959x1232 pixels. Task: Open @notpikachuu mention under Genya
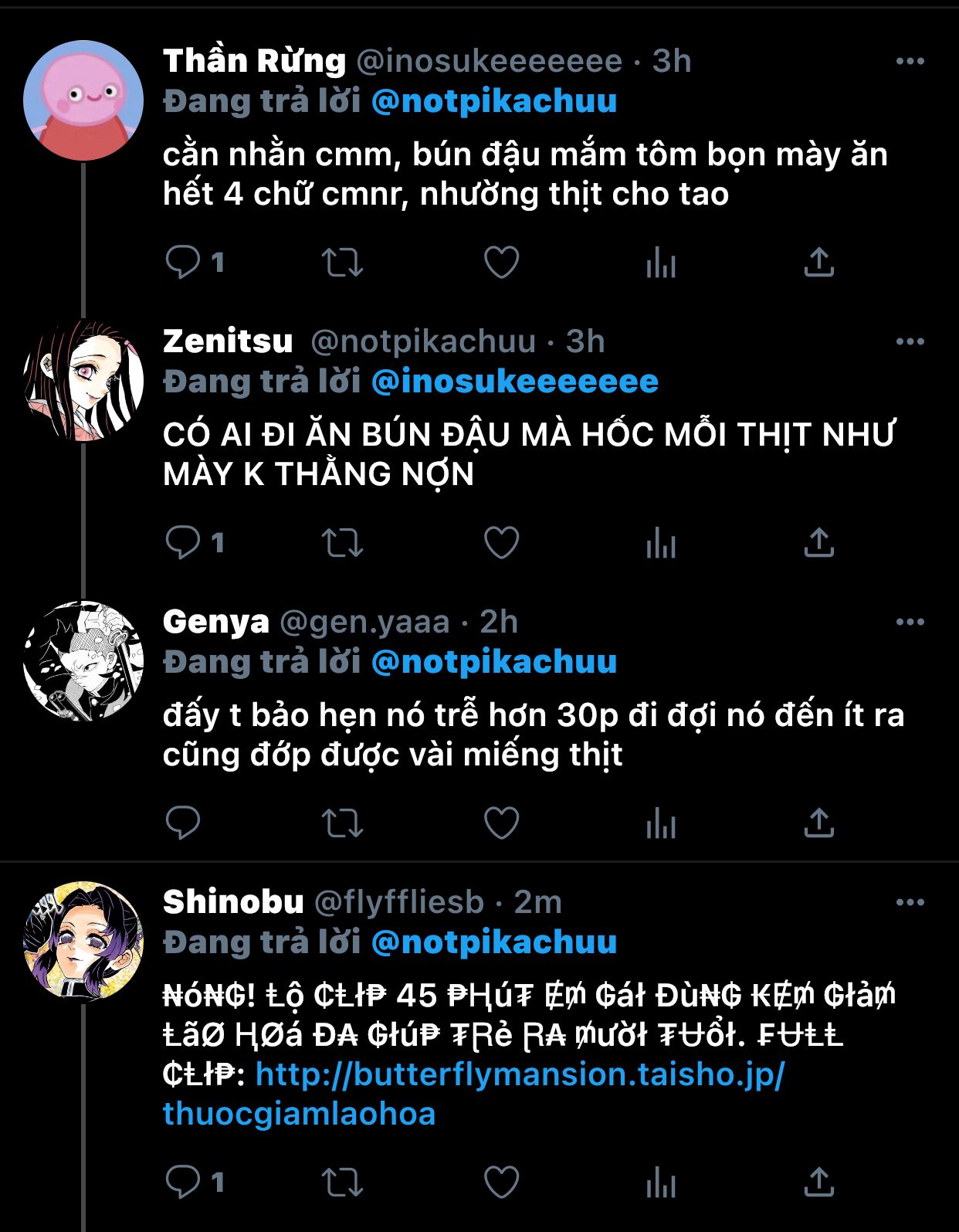(494, 662)
